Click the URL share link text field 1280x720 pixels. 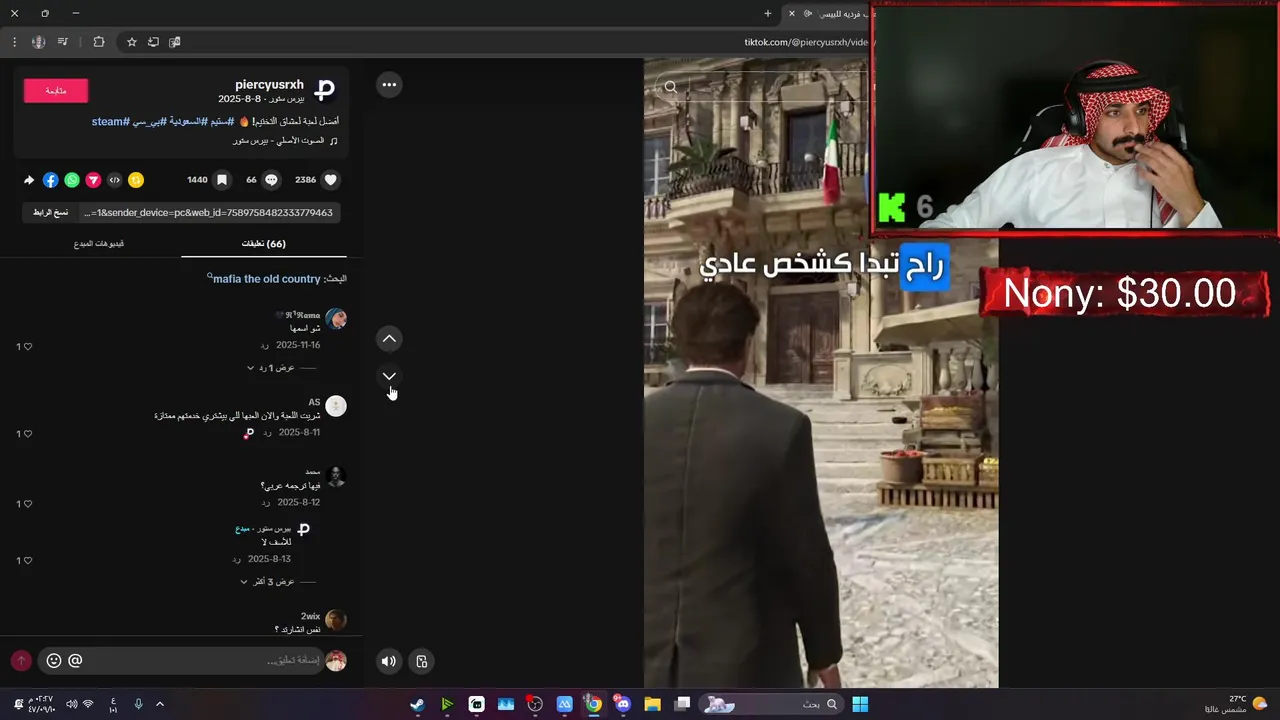(x=208, y=212)
